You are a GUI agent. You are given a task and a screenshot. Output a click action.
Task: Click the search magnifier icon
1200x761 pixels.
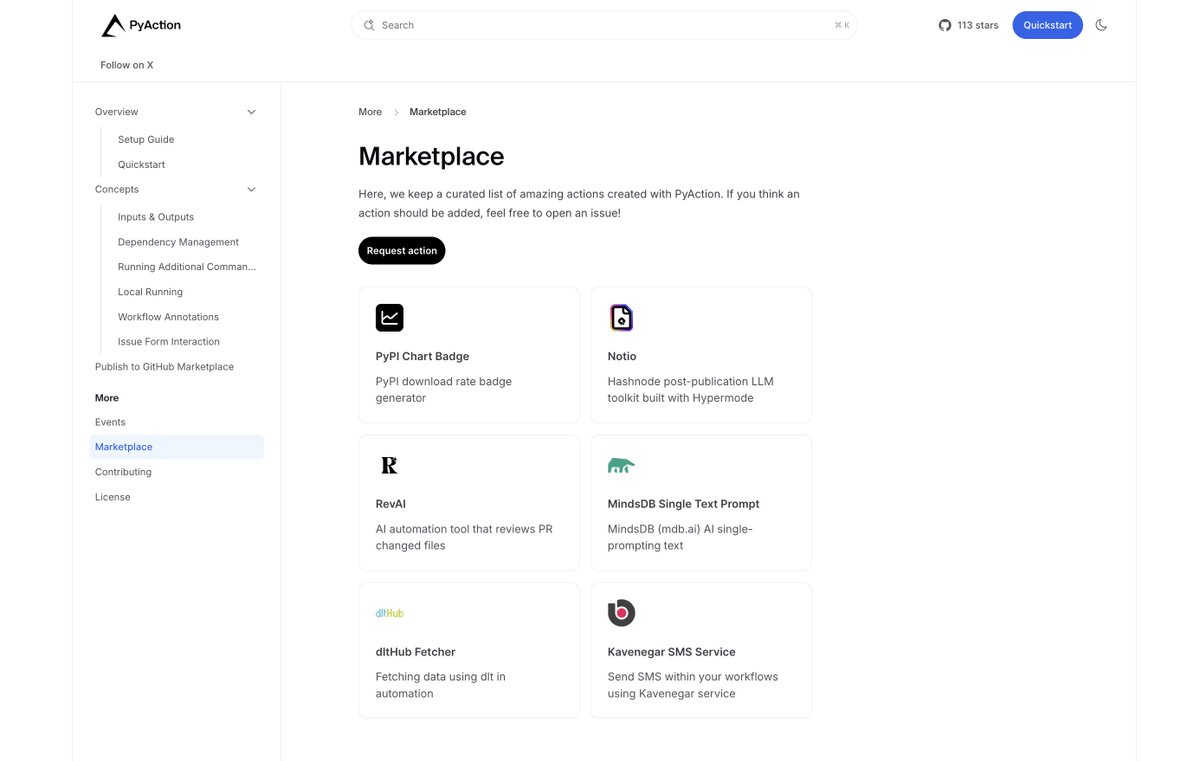369,25
